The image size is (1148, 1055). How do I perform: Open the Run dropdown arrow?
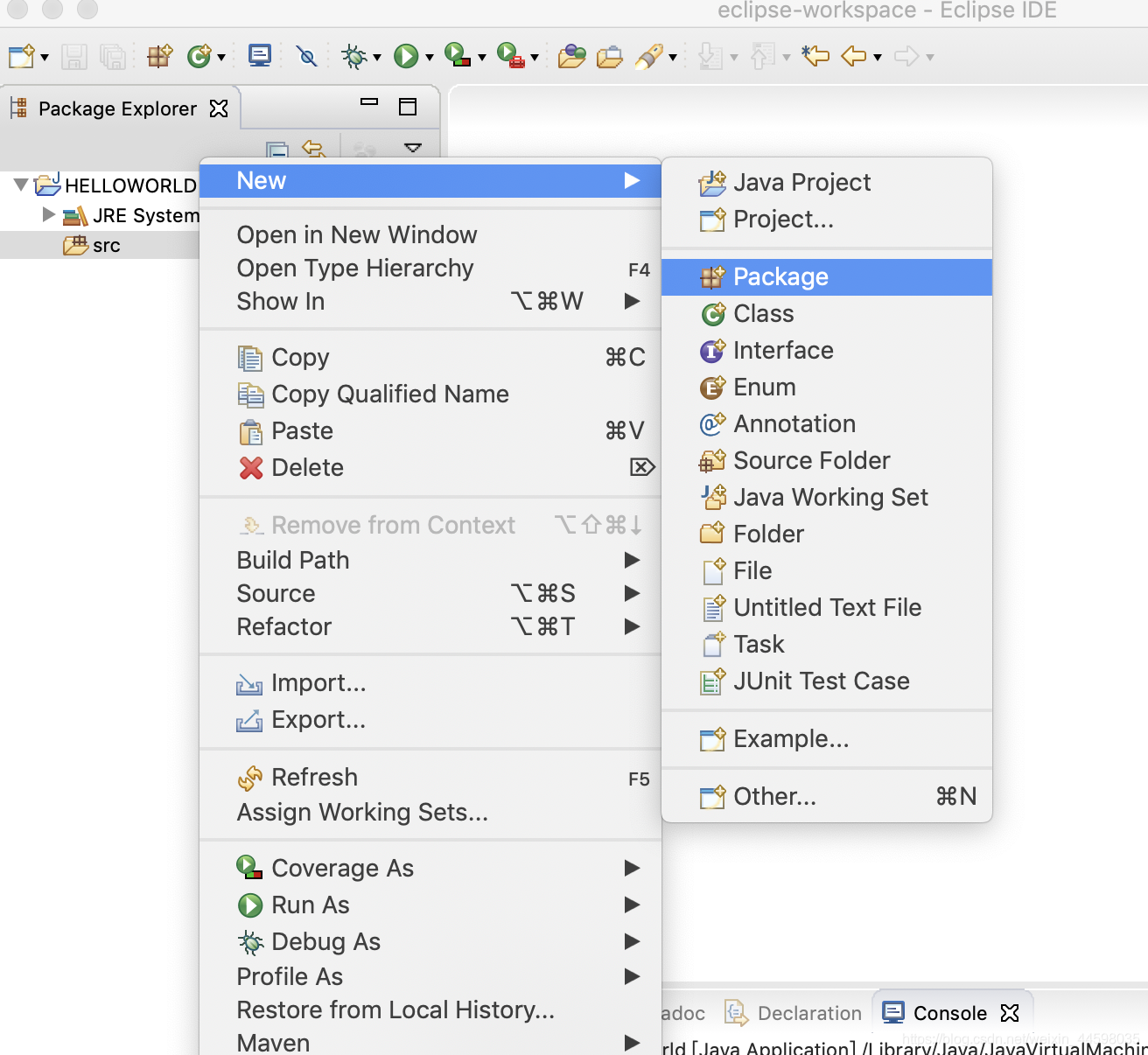click(x=430, y=58)
